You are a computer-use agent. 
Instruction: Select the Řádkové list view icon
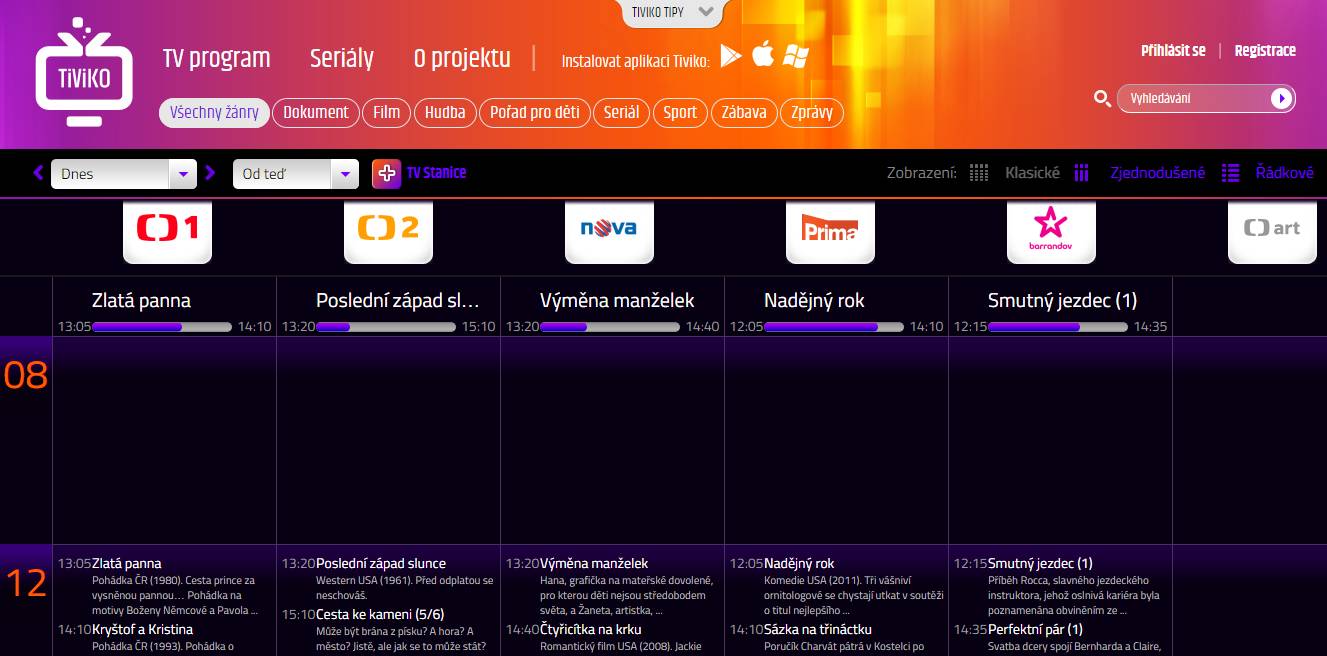[x=1231, y=173]
